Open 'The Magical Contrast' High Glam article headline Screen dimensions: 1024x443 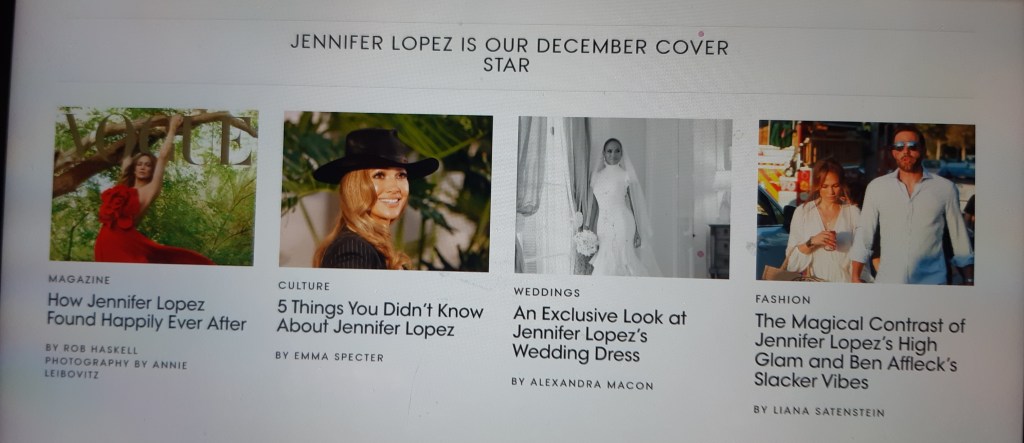(859, 352)
